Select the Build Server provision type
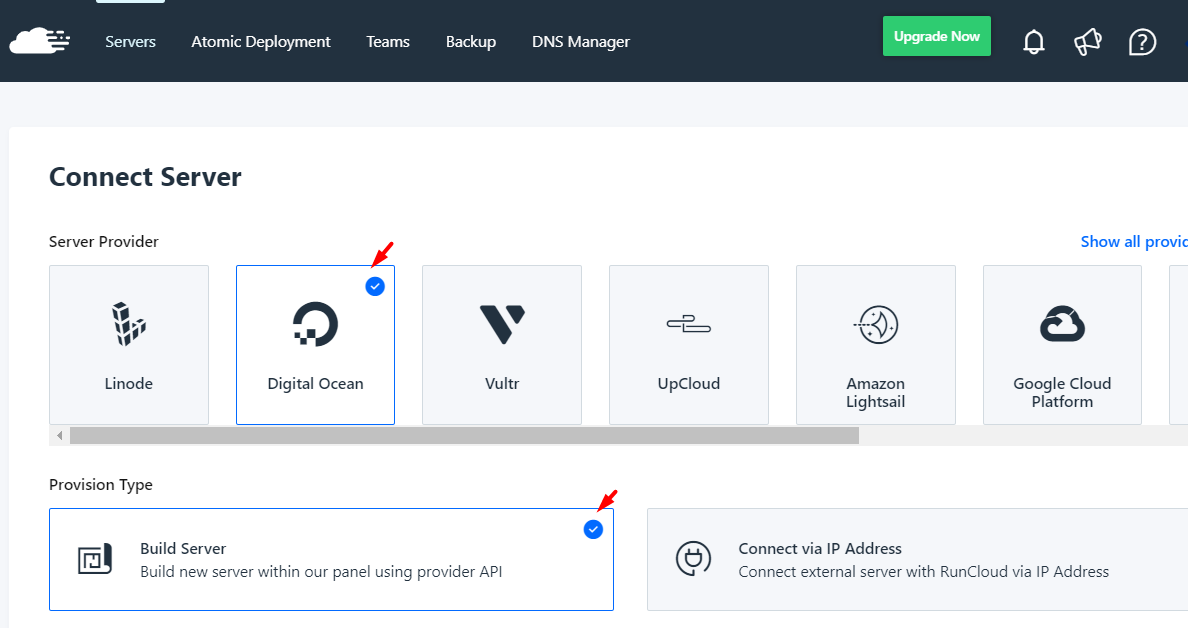The width and height of the screenshot is (1188, 628). (x=331, y=559)
